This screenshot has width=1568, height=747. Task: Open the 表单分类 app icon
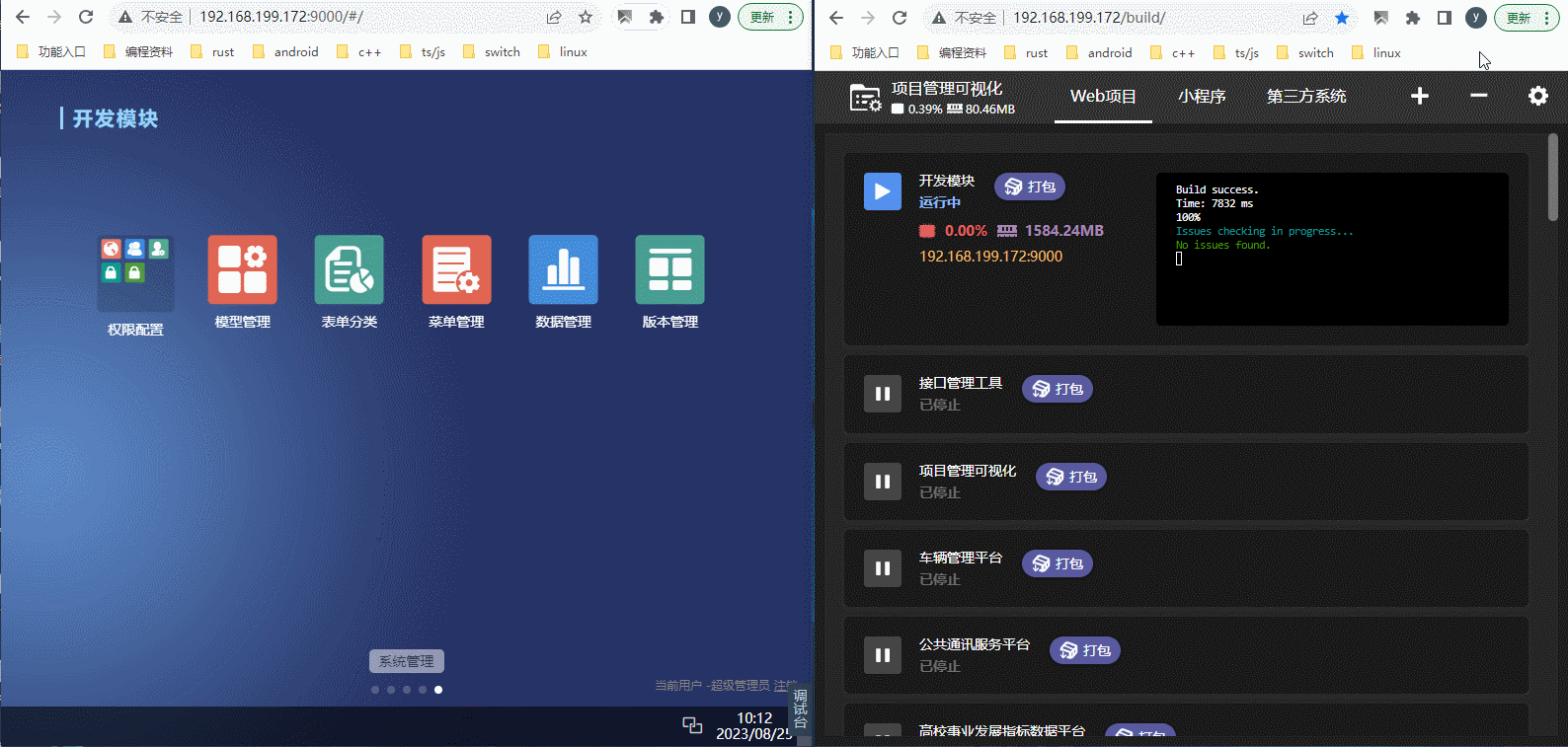click(349, 269)
